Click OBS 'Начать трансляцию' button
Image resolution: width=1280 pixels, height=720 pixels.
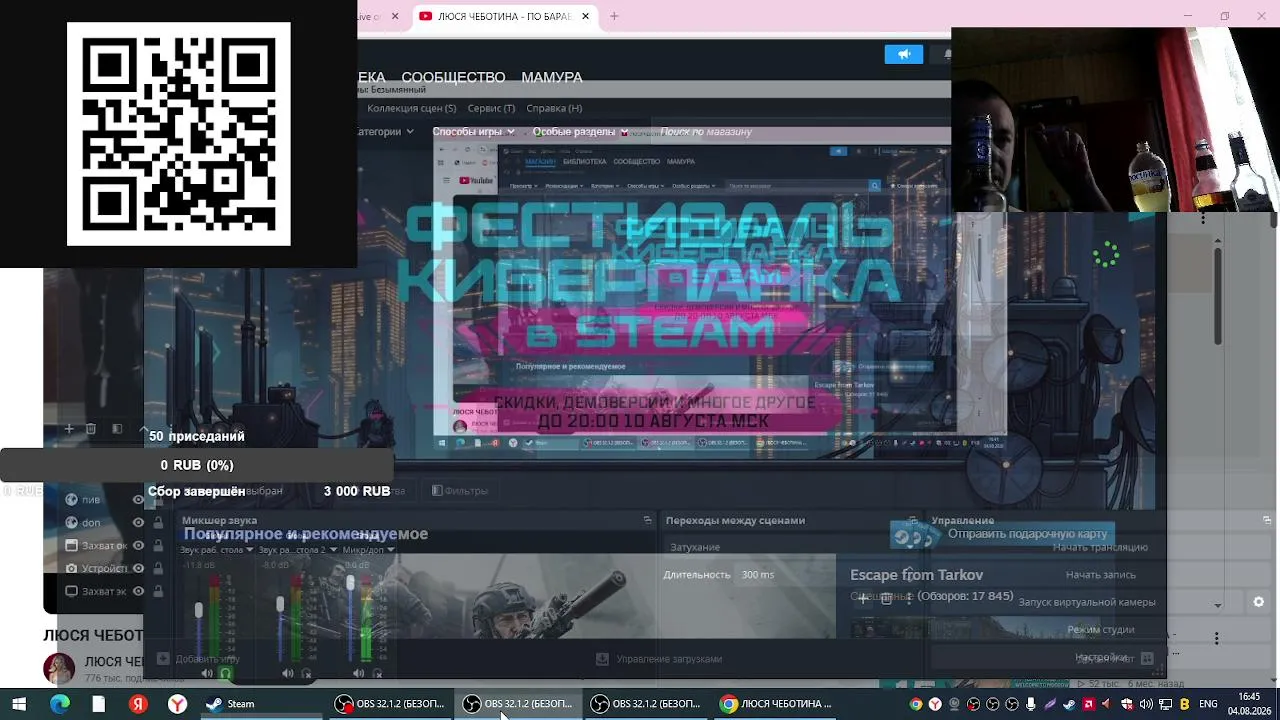pos(1100,547)
